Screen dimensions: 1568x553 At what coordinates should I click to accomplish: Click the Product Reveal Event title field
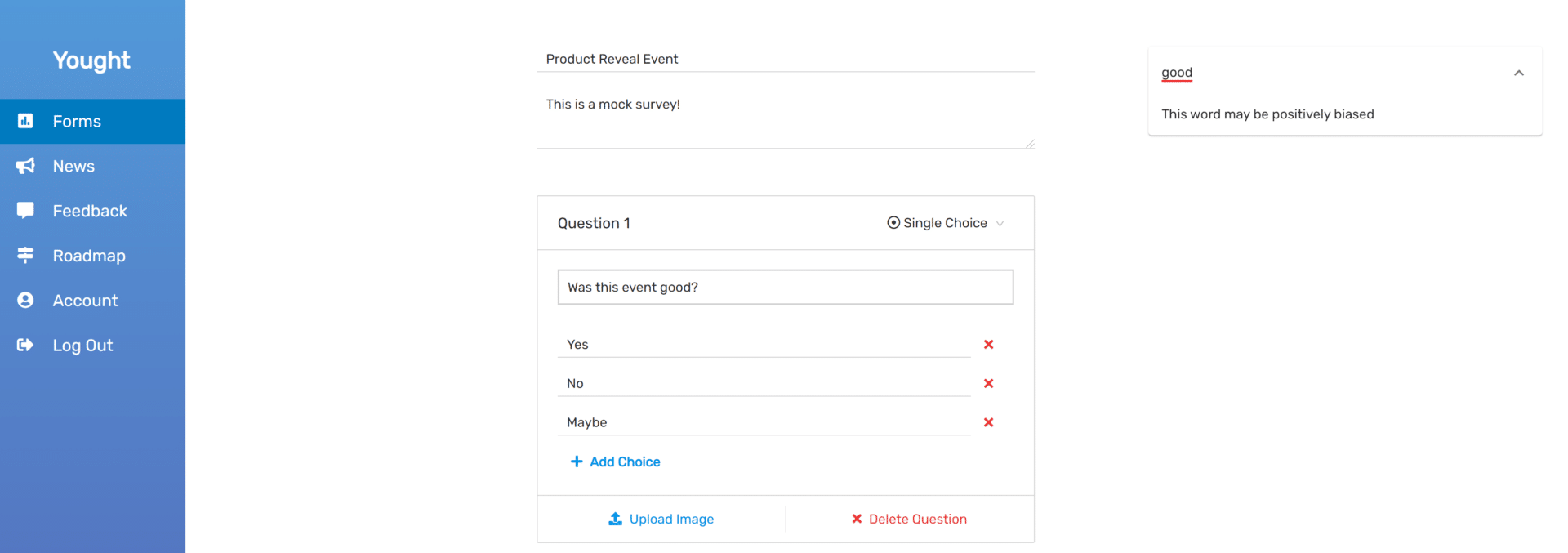[x=785, y=59]
